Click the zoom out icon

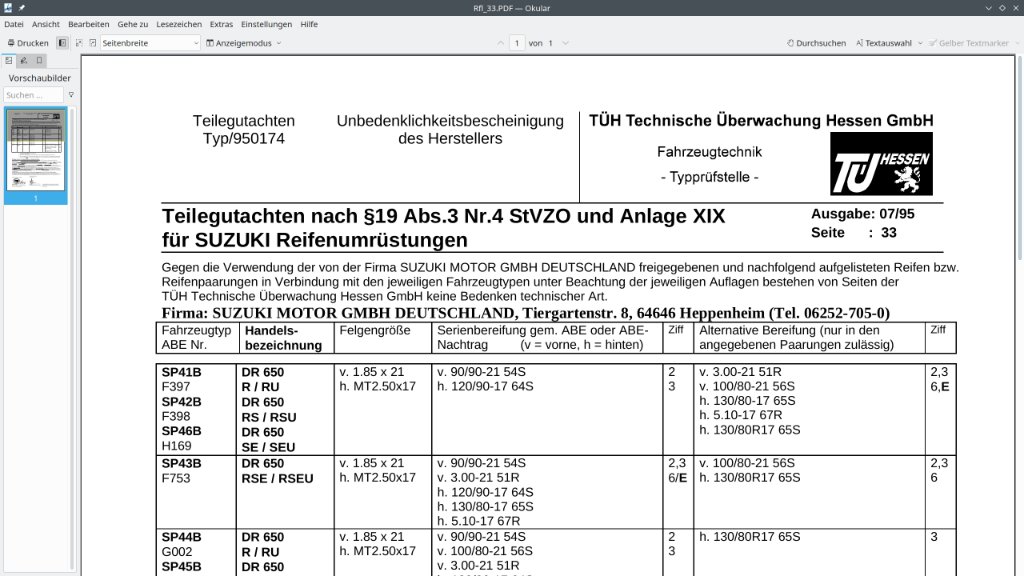[x=79, y=43]
